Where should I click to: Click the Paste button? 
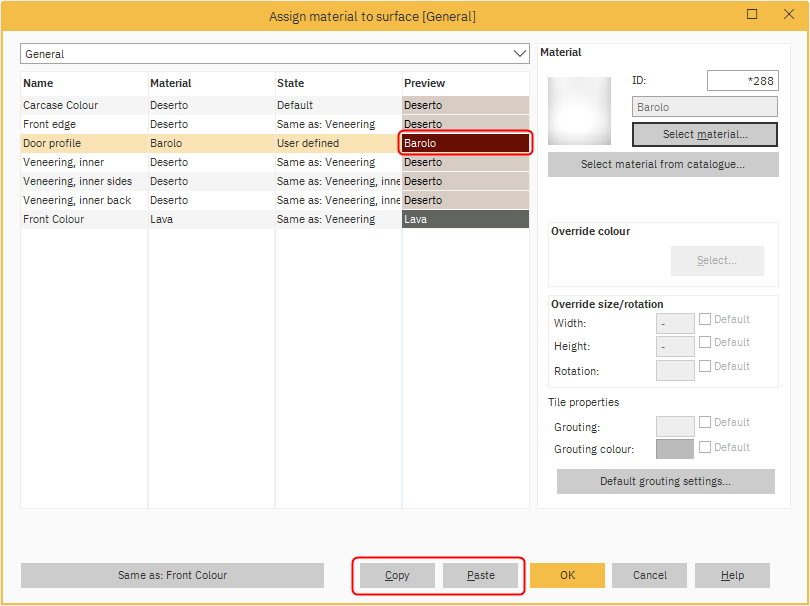tap(481, 575)
